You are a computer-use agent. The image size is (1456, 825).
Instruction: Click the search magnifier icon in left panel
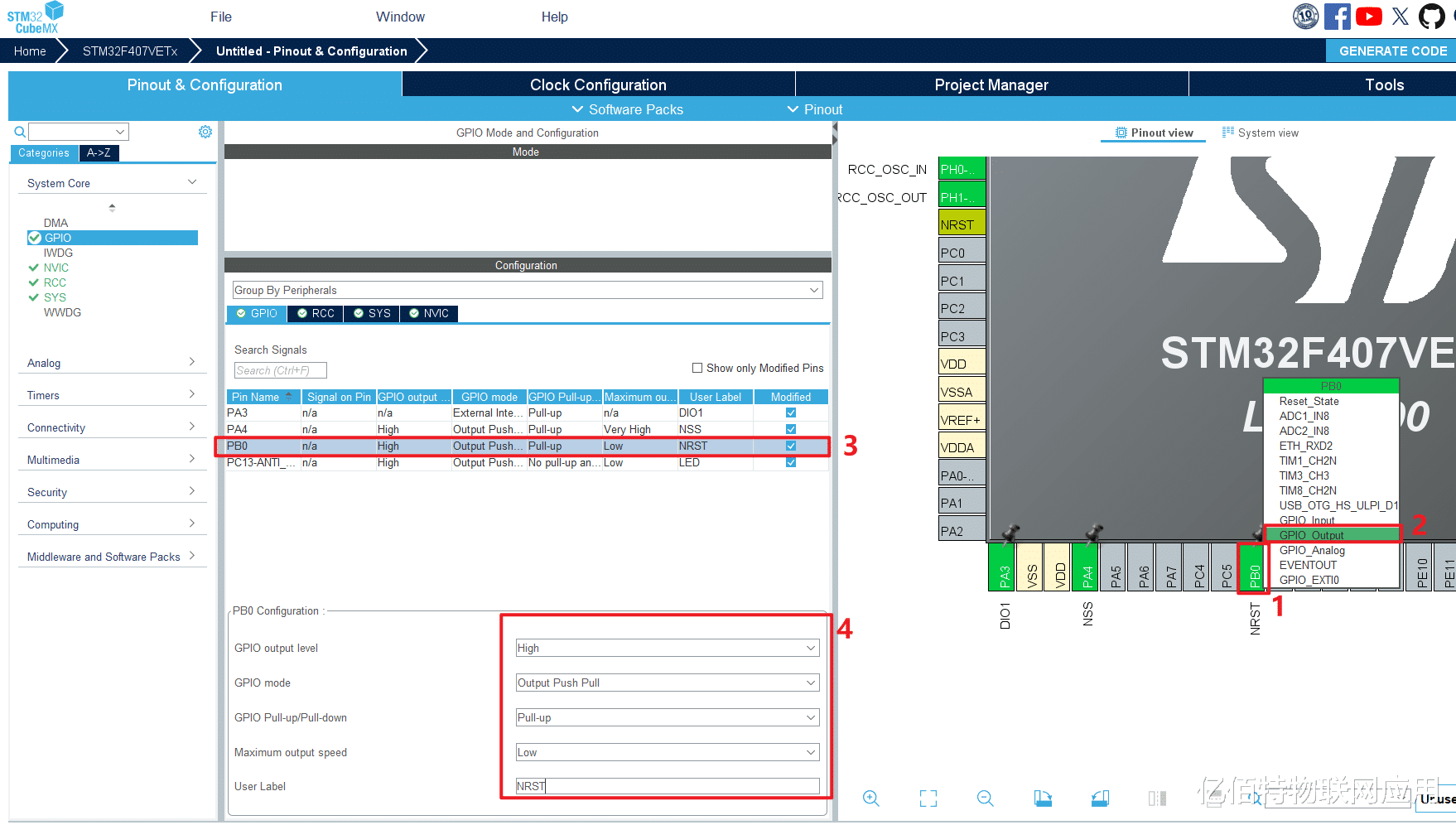click(20, 132)
